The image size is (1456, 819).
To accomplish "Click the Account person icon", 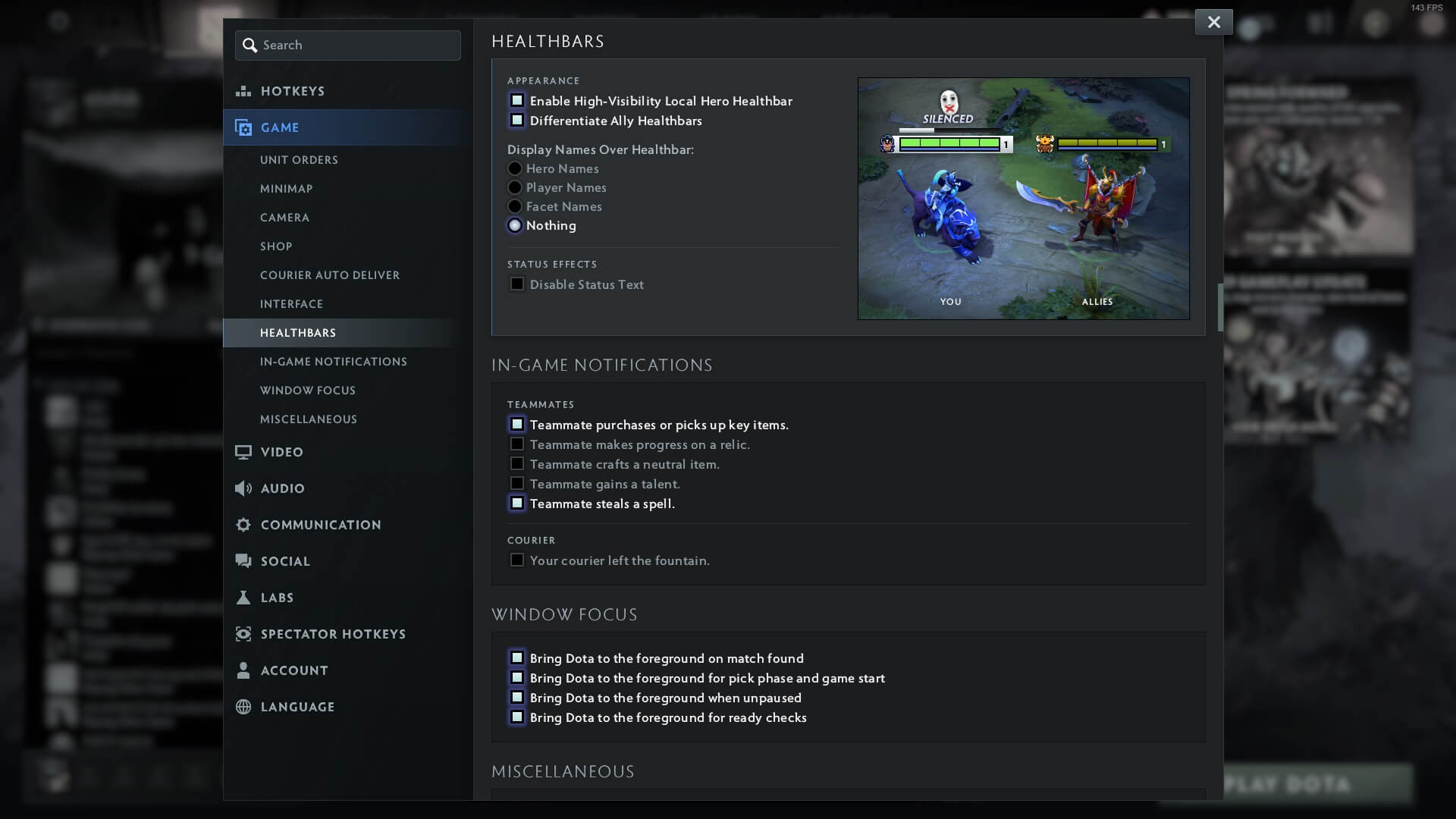I will (243, 670).
